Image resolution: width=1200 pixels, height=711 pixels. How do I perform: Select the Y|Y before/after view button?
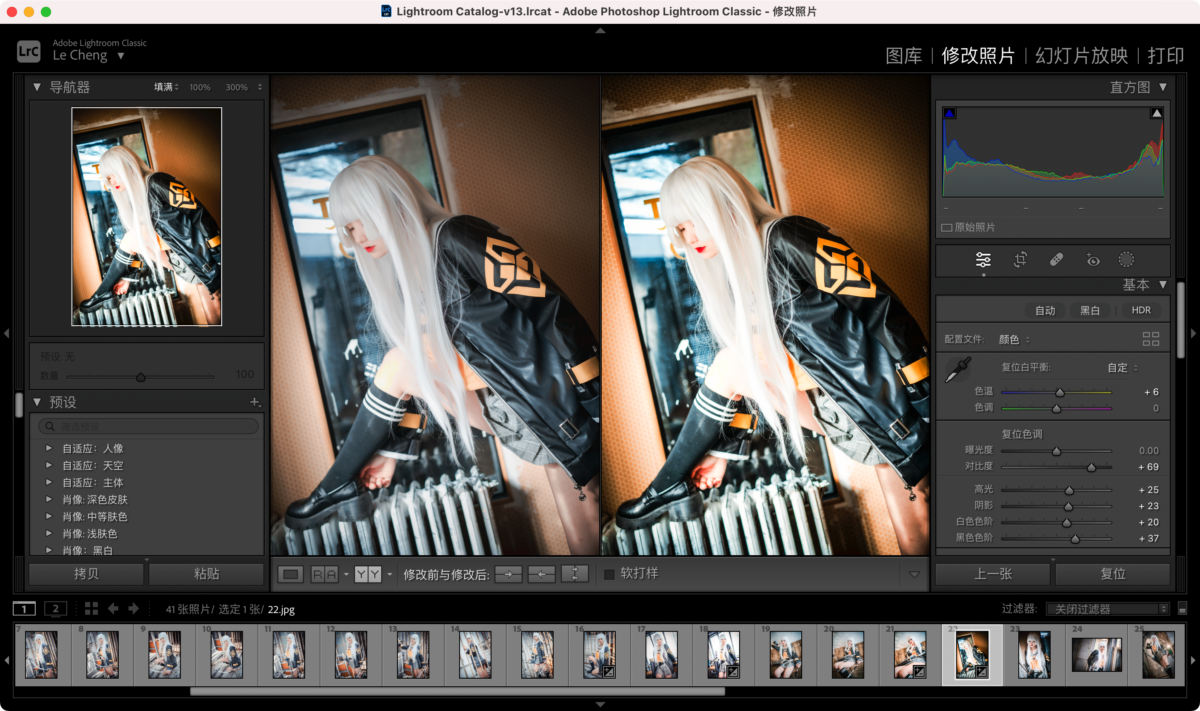[368, 574]
